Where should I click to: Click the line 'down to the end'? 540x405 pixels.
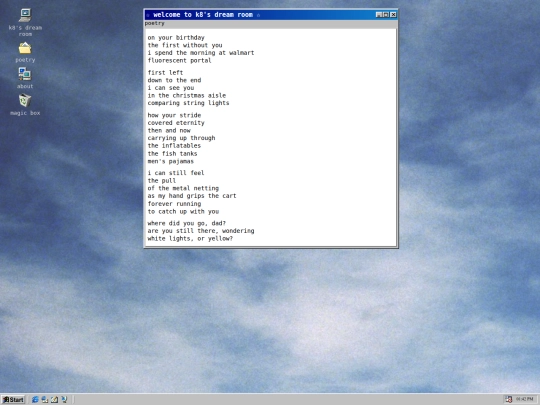(174, 80)
